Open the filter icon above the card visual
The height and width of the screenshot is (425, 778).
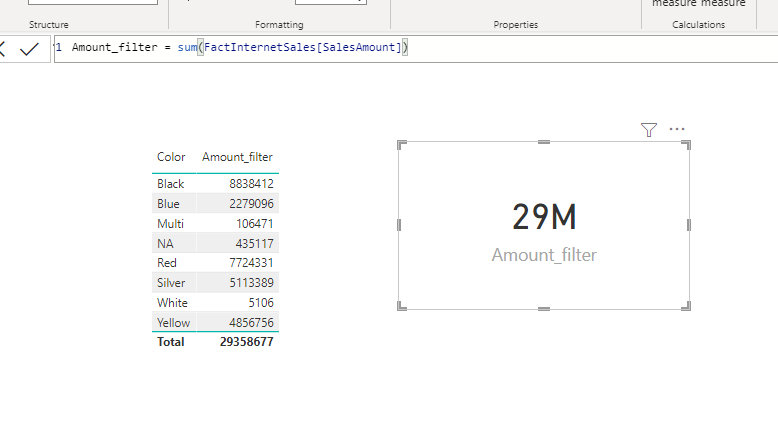pyautogui.click(x=648, y=130)
